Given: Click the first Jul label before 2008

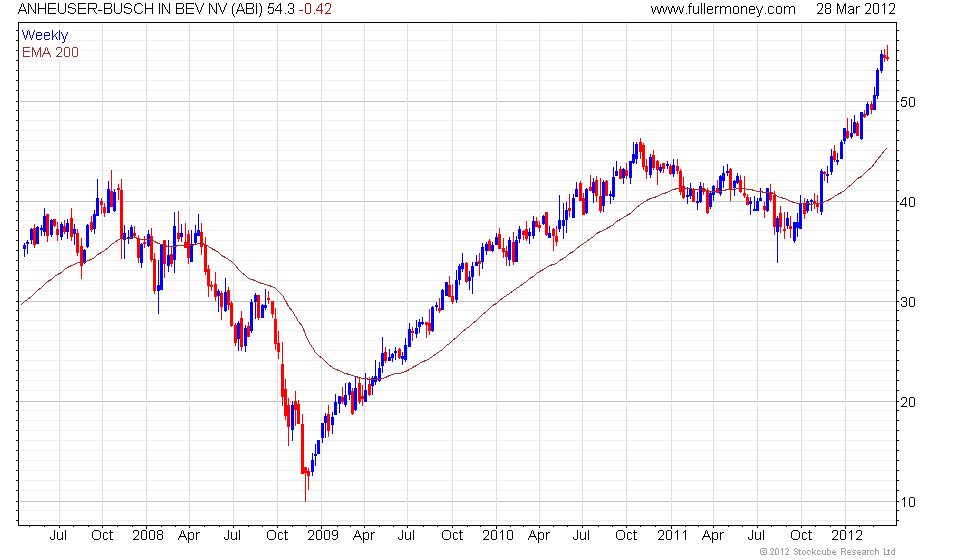Looking at the screenshot, I should click(58, 536).
